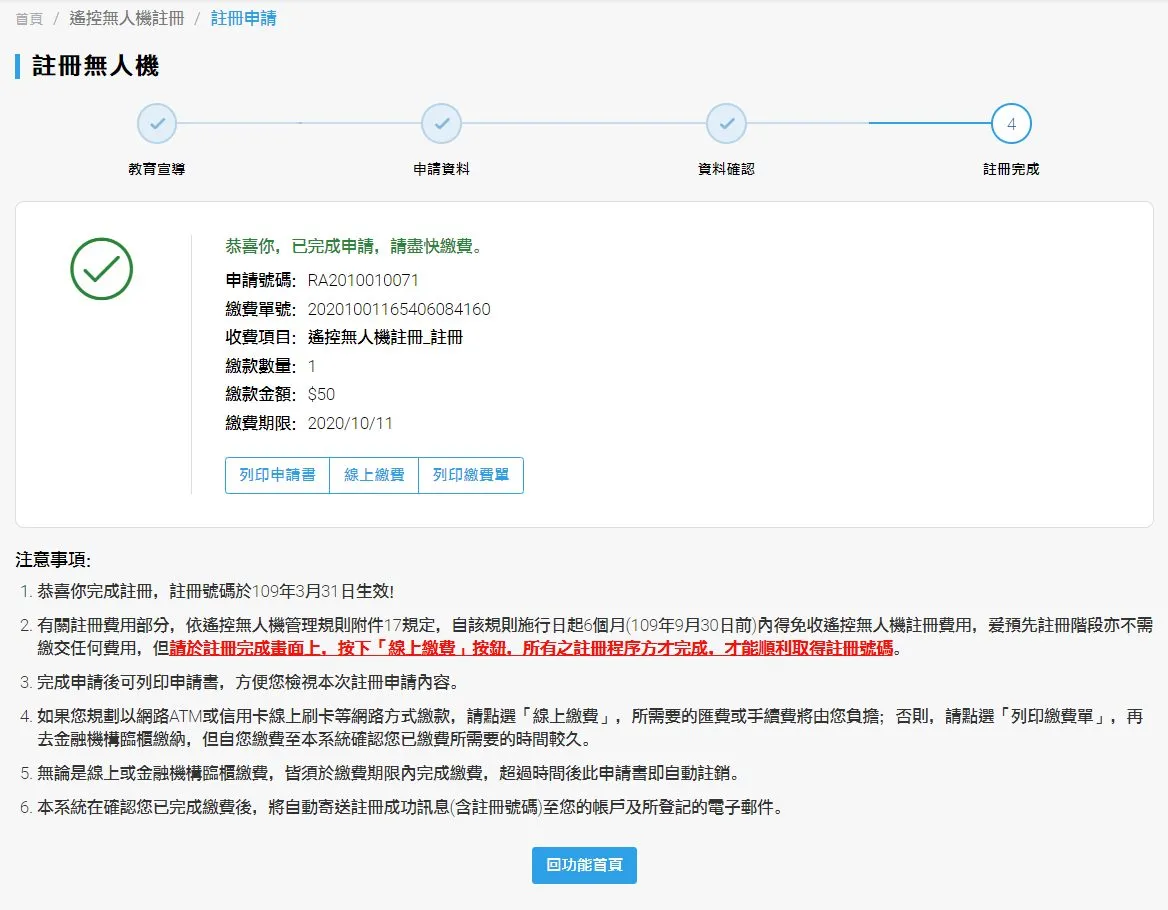Viewport: 1168px width, 910px height.
Task: Click the payment amount $50
Action: (321, 395)
